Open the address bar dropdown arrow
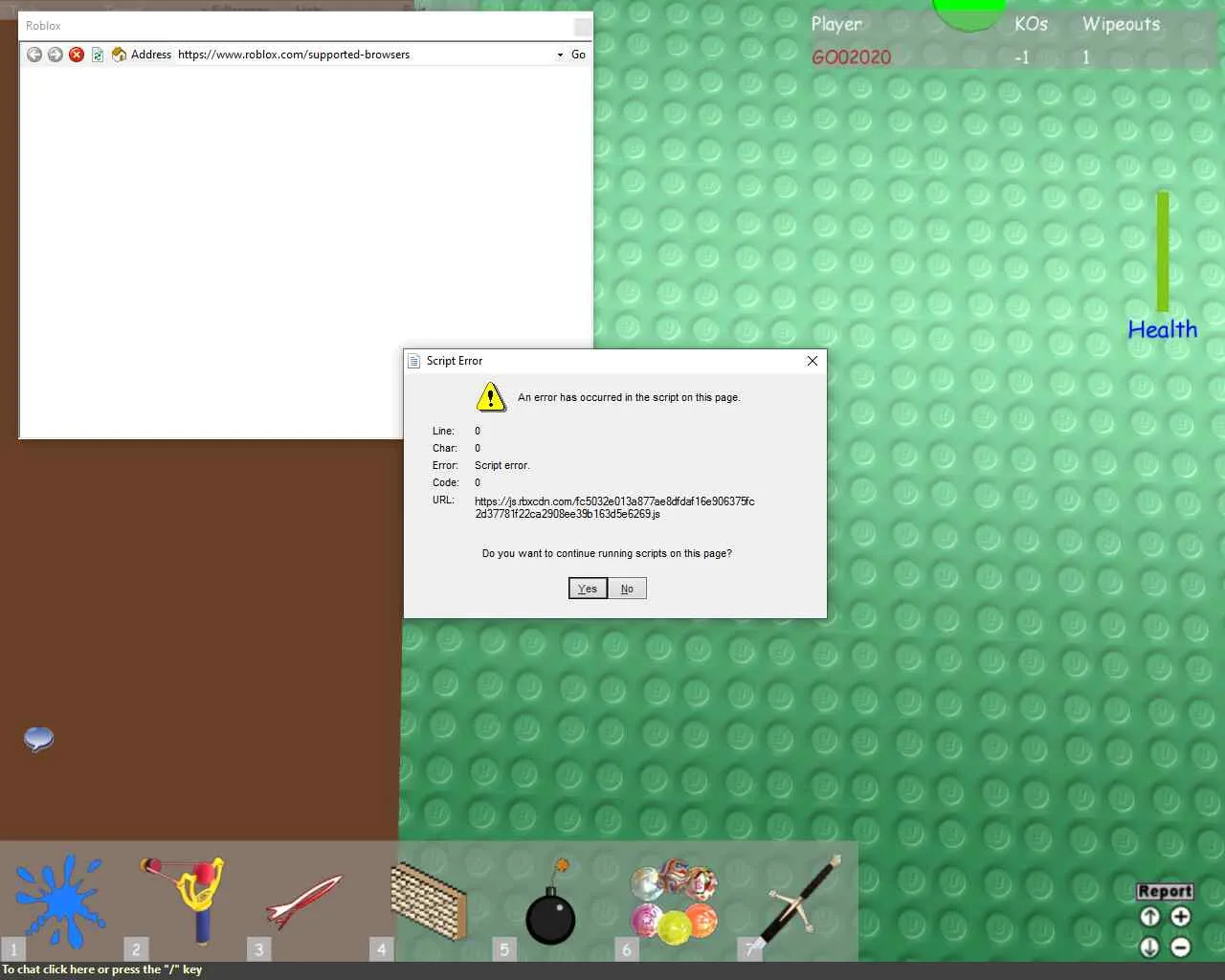Viewport: 1225px width, 980px height. tap(560, 56)
